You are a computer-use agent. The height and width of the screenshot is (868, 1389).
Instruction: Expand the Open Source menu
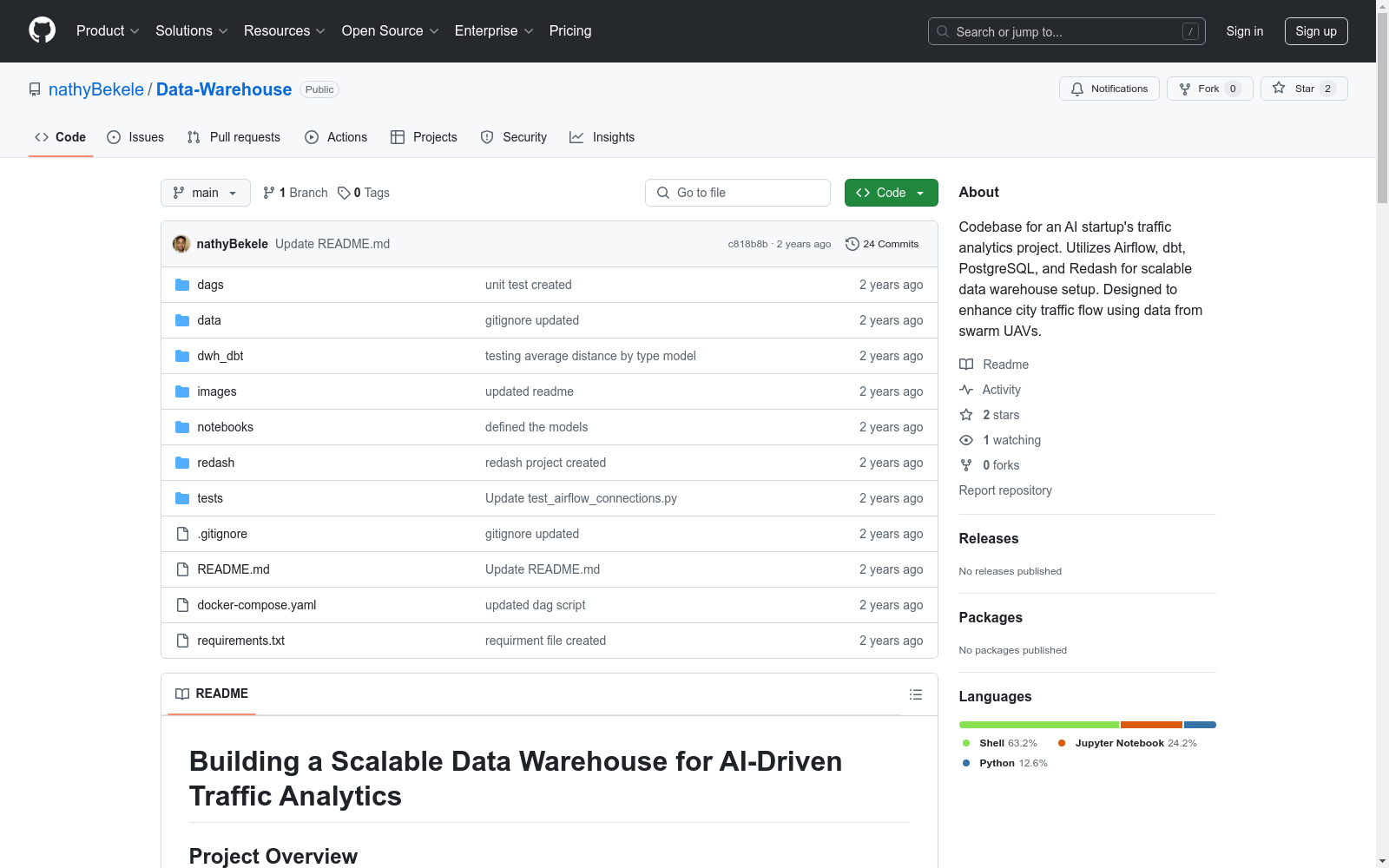pyautogui.click(x=391, y=31)
